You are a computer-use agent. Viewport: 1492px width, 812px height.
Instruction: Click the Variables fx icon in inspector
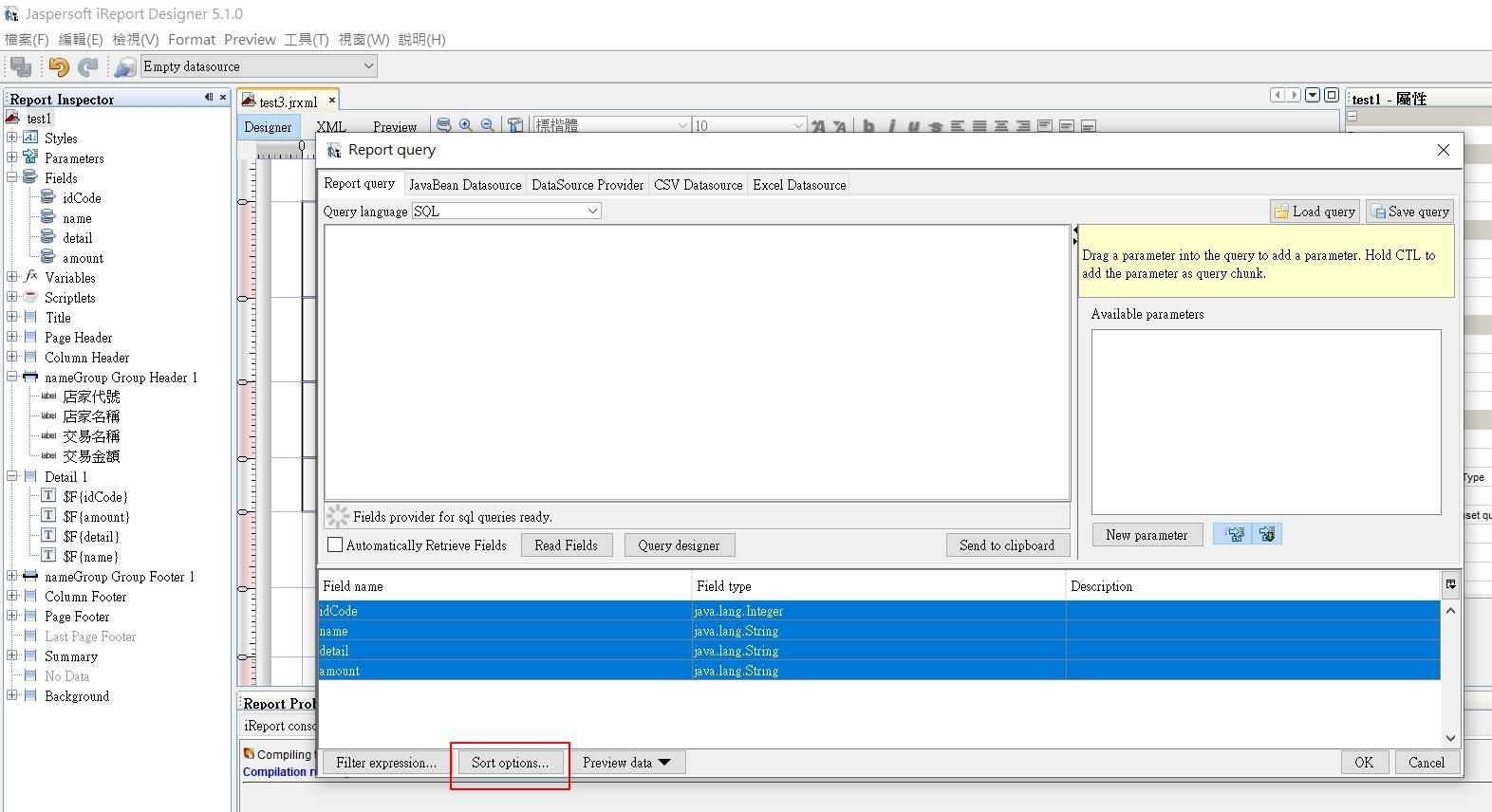(x=30, y=277)
